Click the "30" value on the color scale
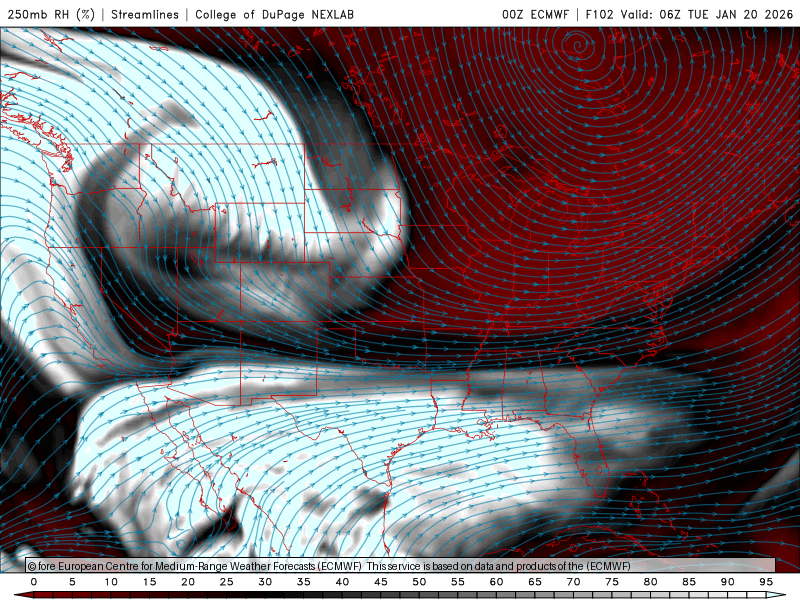This screenshot has width=800, height=600. 265,582
